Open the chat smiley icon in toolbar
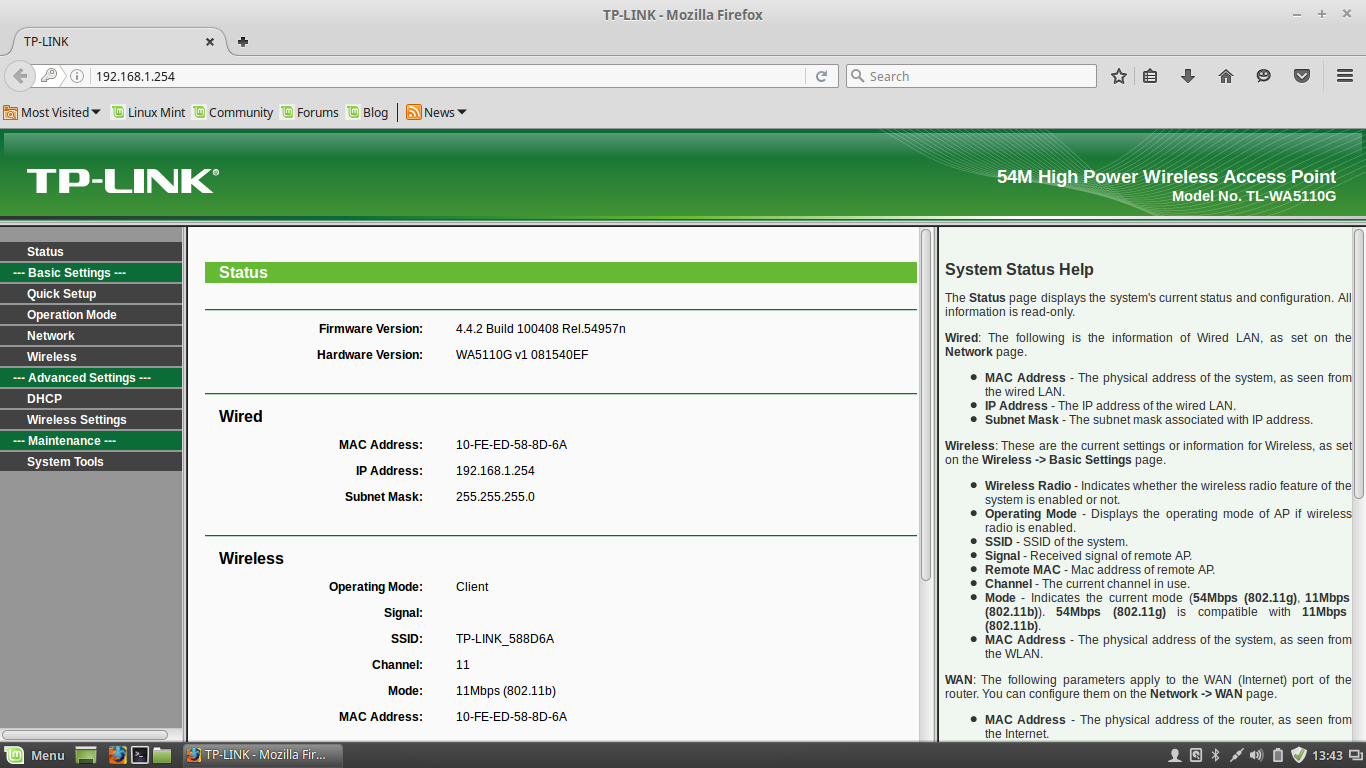The height and width of the screenshot is (768, 1366). pyautogui.click(x=1264, y=76)
